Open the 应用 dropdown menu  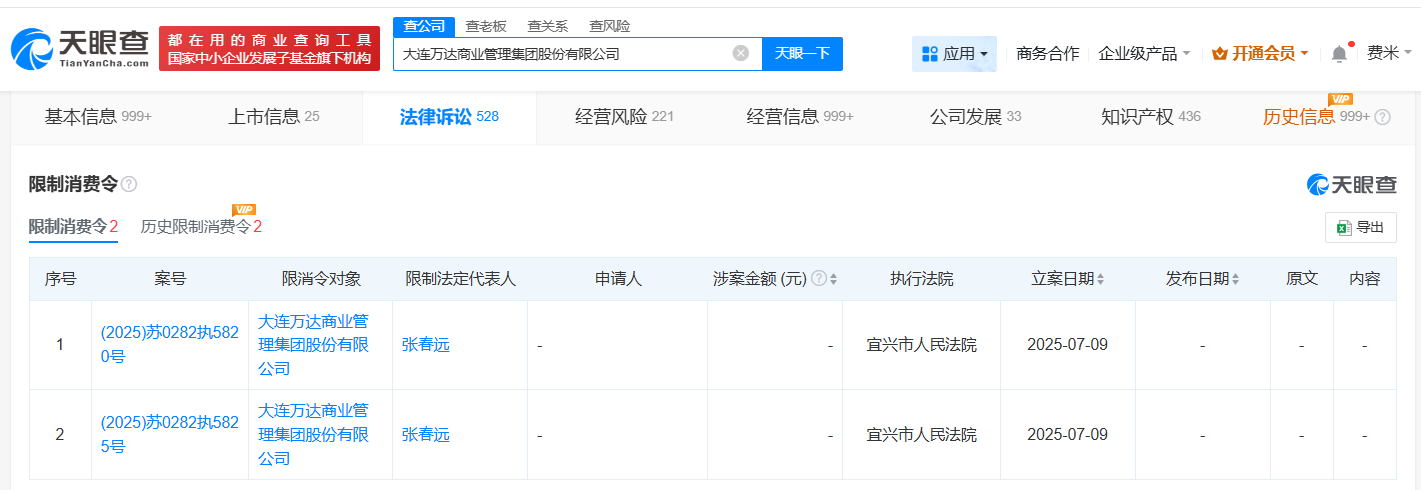(x=954, y=54)
